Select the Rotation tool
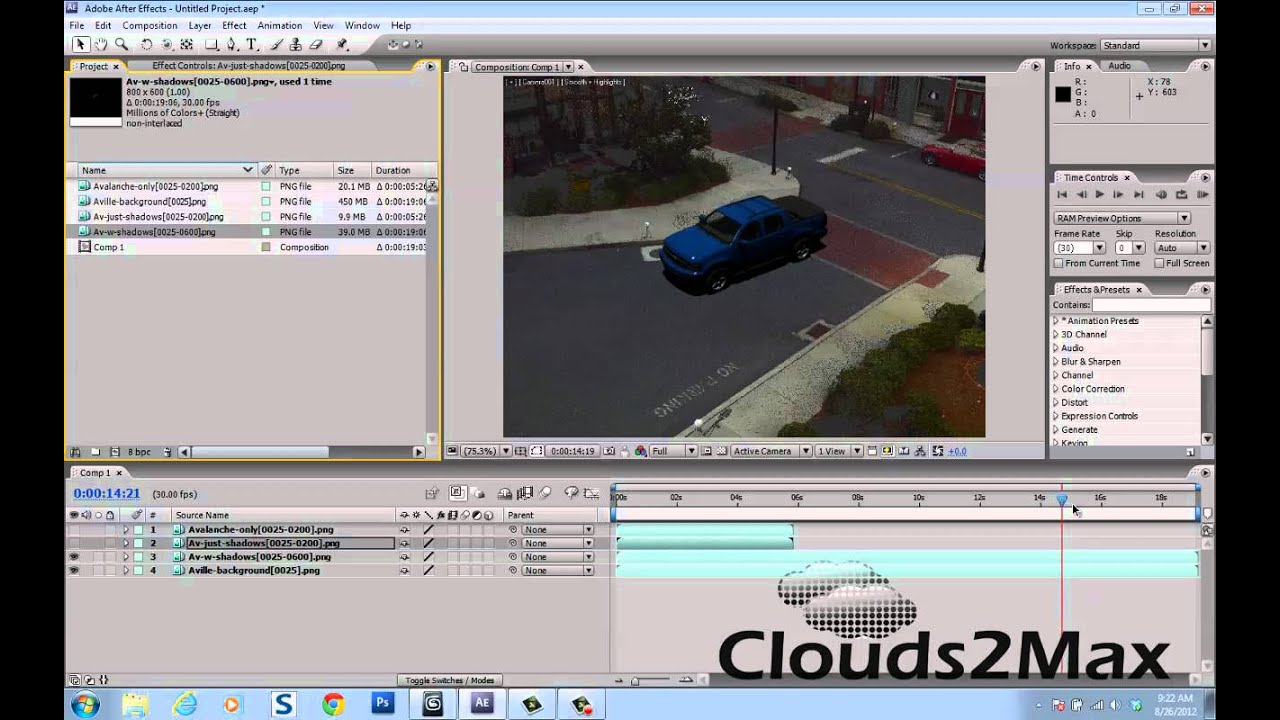1280x720 pixels. point(146,44)
